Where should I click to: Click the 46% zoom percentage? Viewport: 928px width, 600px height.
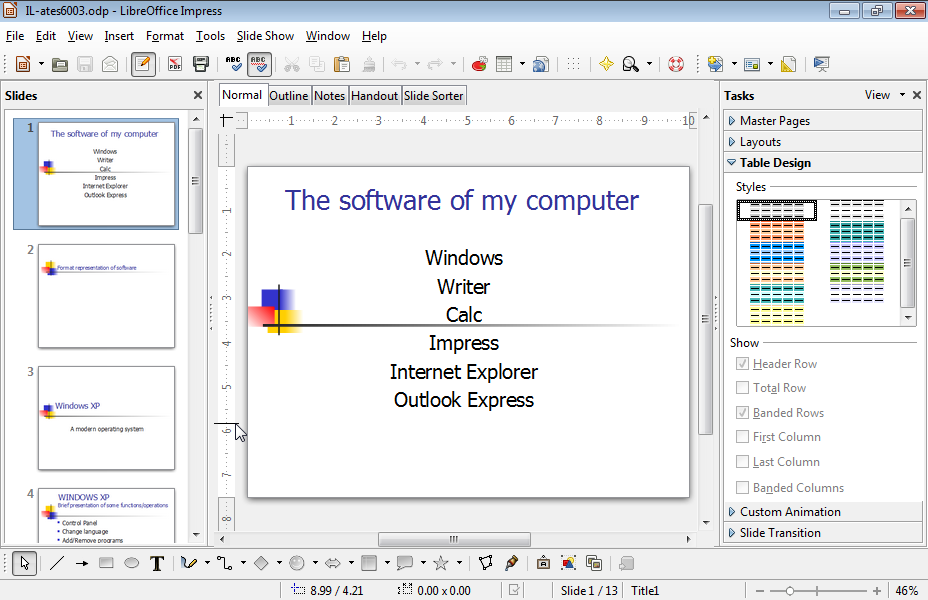906,591
